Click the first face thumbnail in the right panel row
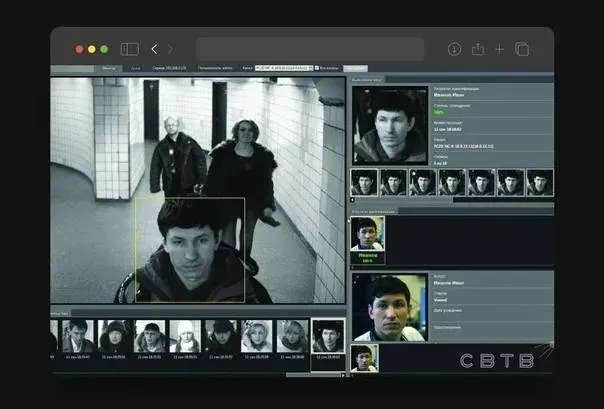 point(364,181)
